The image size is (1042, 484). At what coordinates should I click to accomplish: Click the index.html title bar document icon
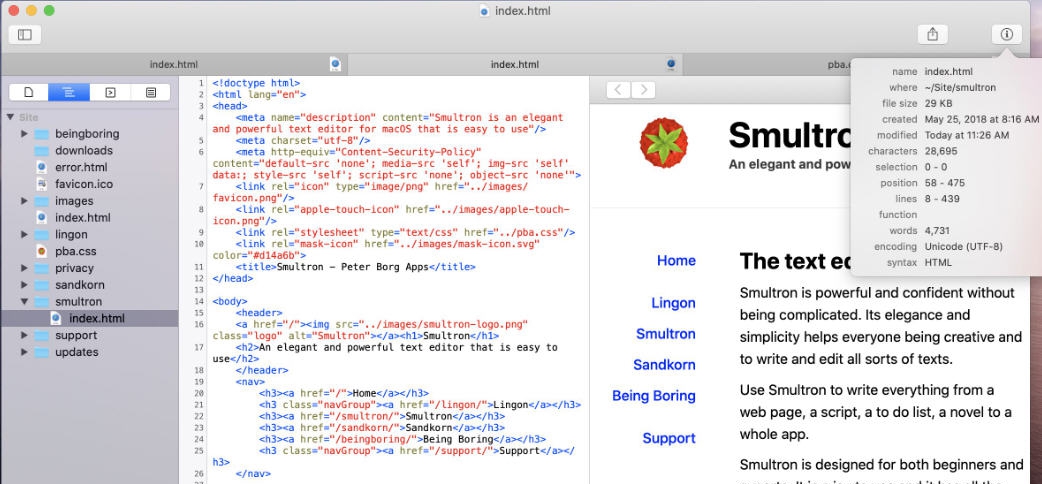pyautogui.click(x=484, y=11)
